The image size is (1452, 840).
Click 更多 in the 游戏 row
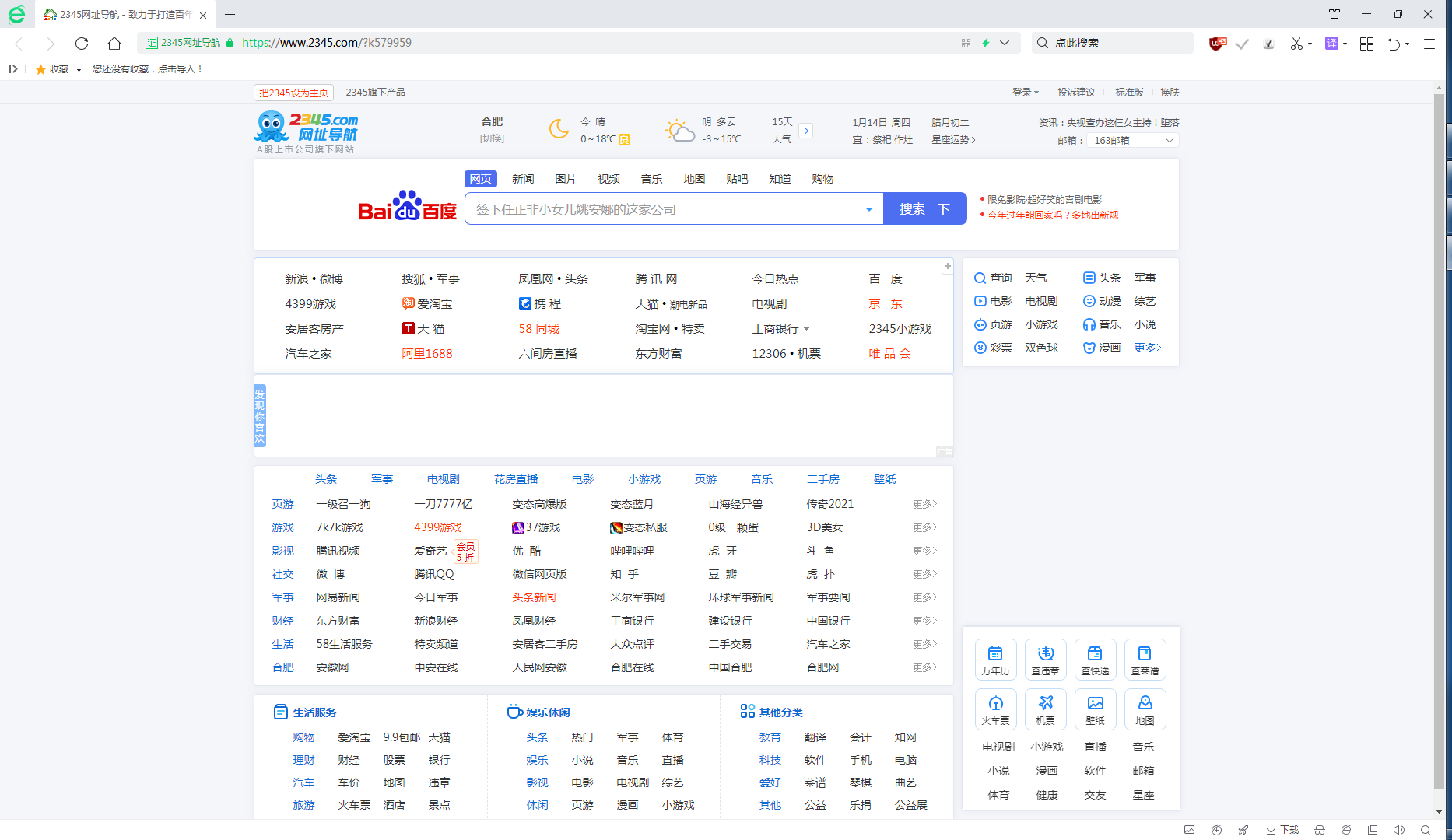924,527
